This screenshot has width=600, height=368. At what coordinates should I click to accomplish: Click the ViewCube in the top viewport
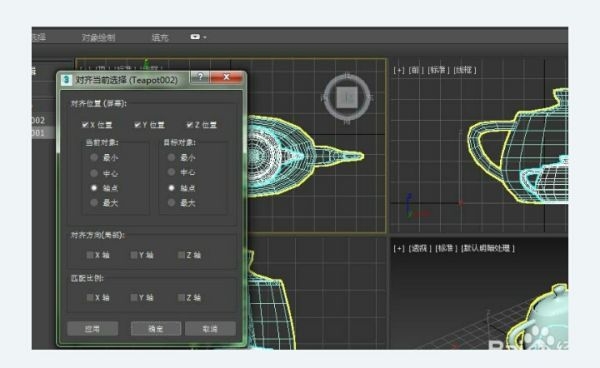(347, 97)
